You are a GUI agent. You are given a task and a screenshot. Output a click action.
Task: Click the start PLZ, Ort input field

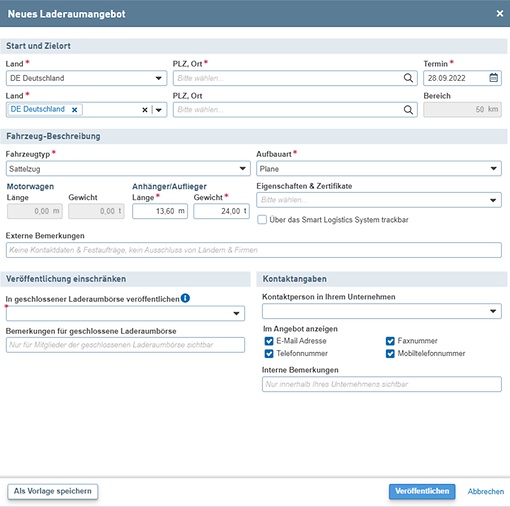tap(295, 78)
